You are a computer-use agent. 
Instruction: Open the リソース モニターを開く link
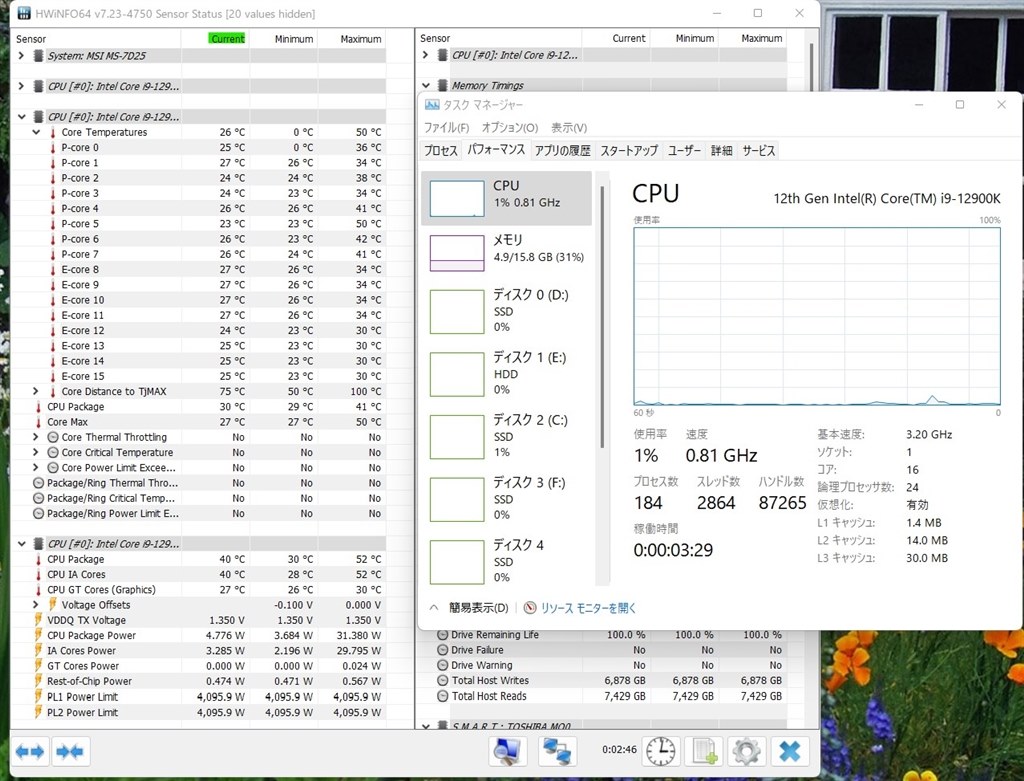(588, 608)
